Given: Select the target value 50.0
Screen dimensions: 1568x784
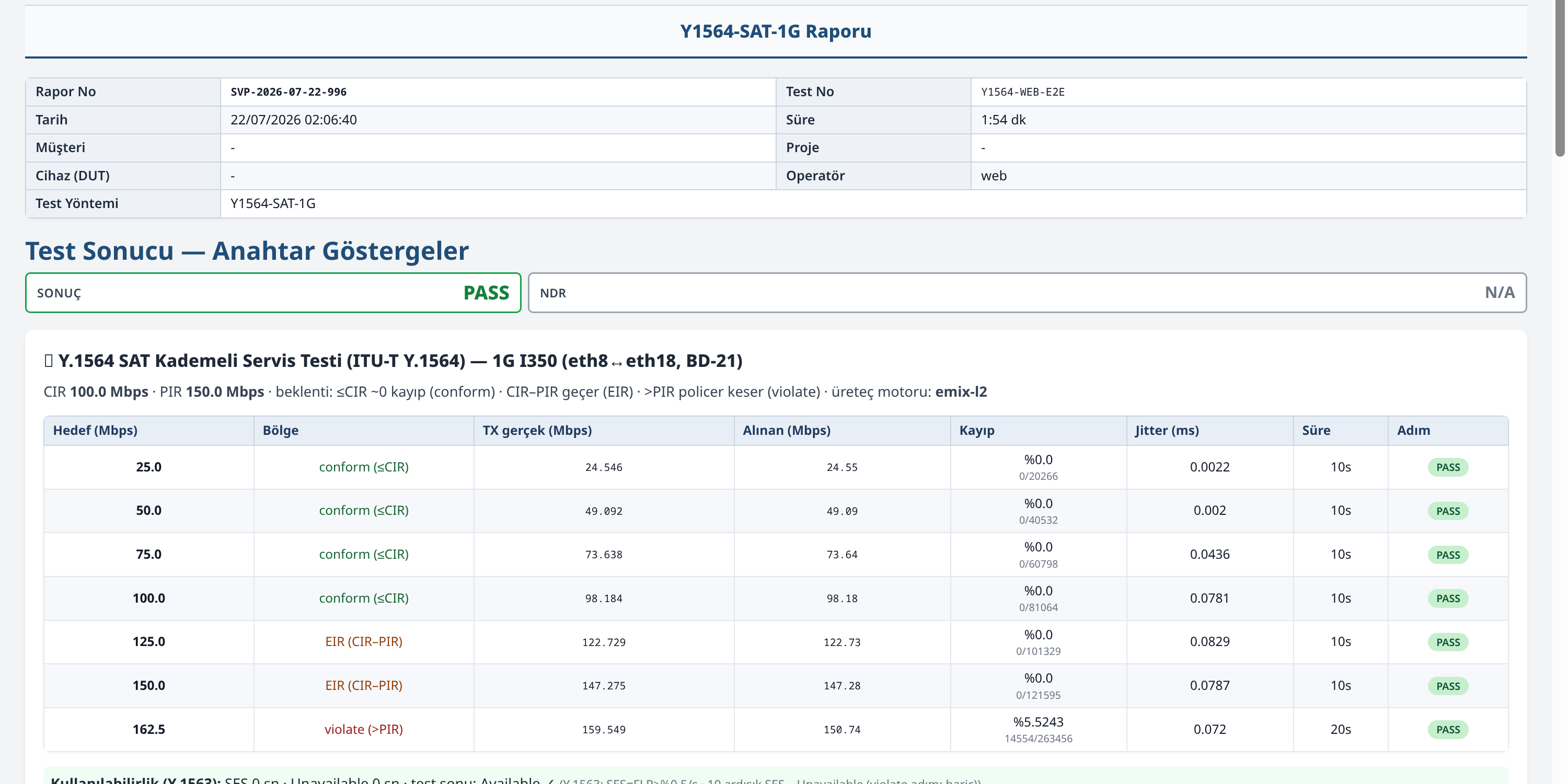Looking at the screenshot, I should [x=148, y=511].
